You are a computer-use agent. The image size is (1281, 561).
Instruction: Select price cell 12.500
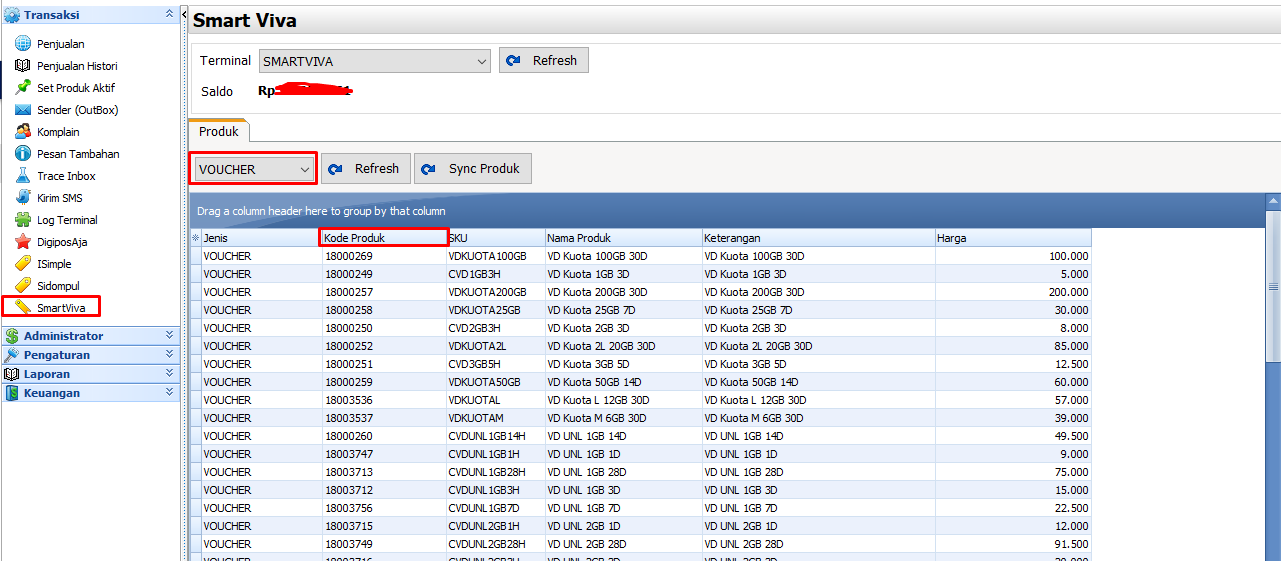point(1013,364)
